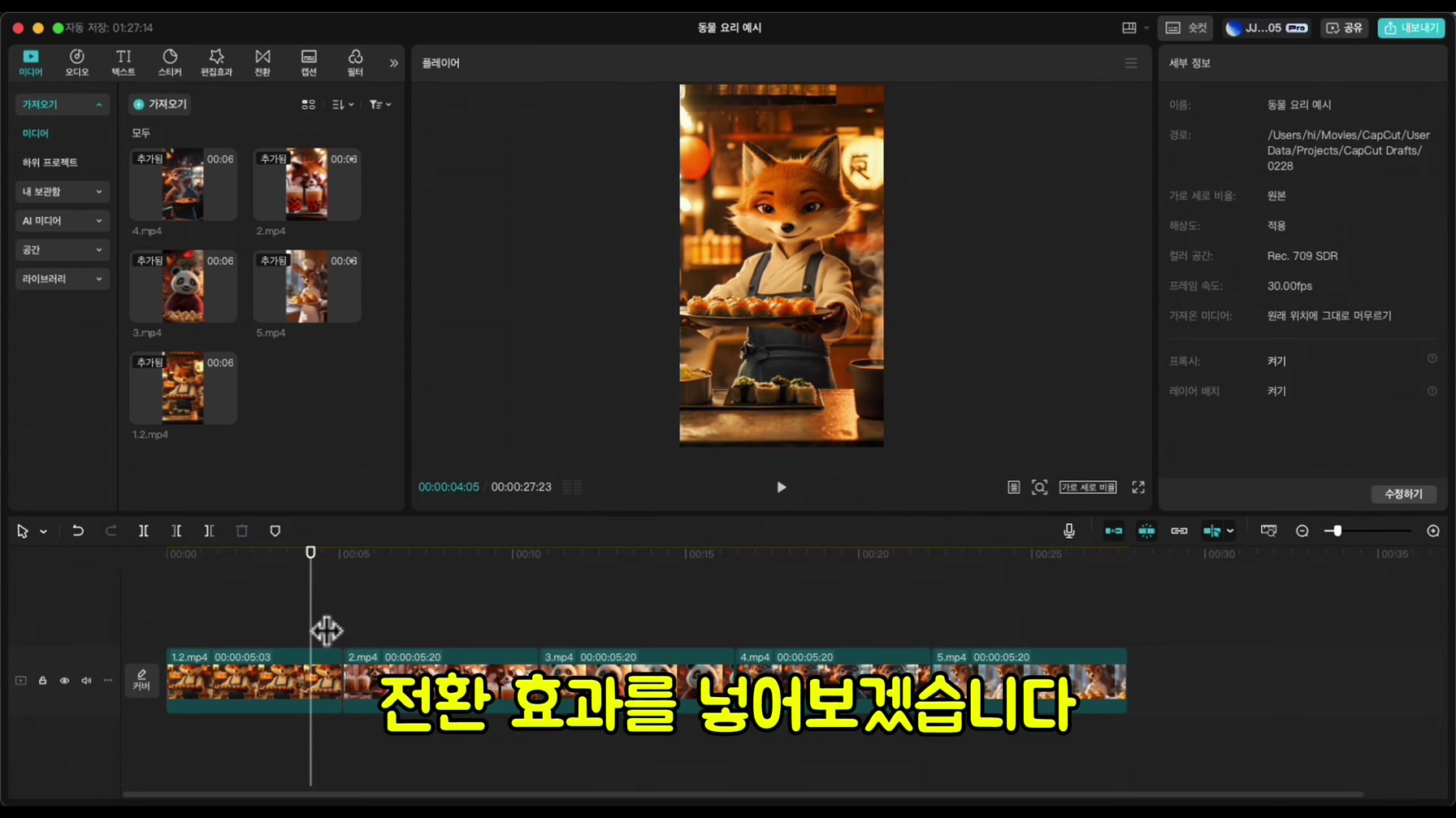Select 하위 프로젝트 in sidebar
1456x818 pixels.
50,162
